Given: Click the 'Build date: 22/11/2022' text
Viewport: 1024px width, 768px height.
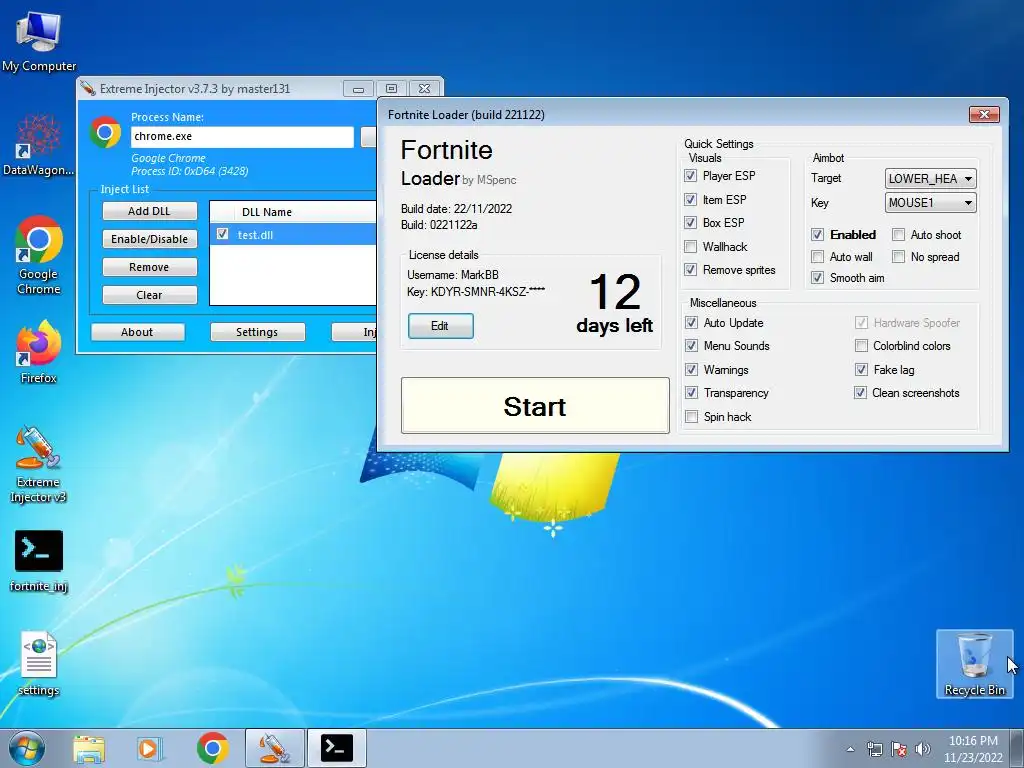Looking at the screenshot, I should (x=456, y=209).
